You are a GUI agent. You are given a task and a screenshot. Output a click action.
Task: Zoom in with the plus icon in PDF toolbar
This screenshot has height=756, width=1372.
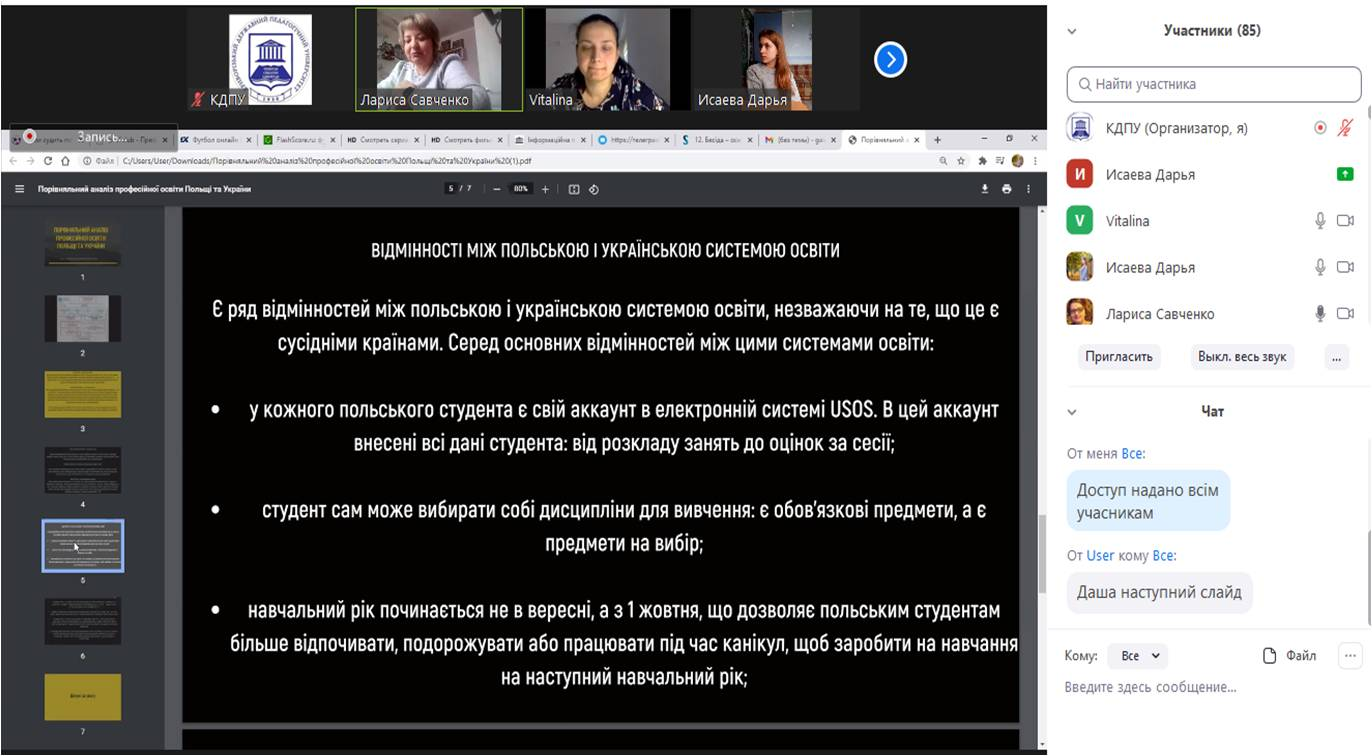coord(545,189)
